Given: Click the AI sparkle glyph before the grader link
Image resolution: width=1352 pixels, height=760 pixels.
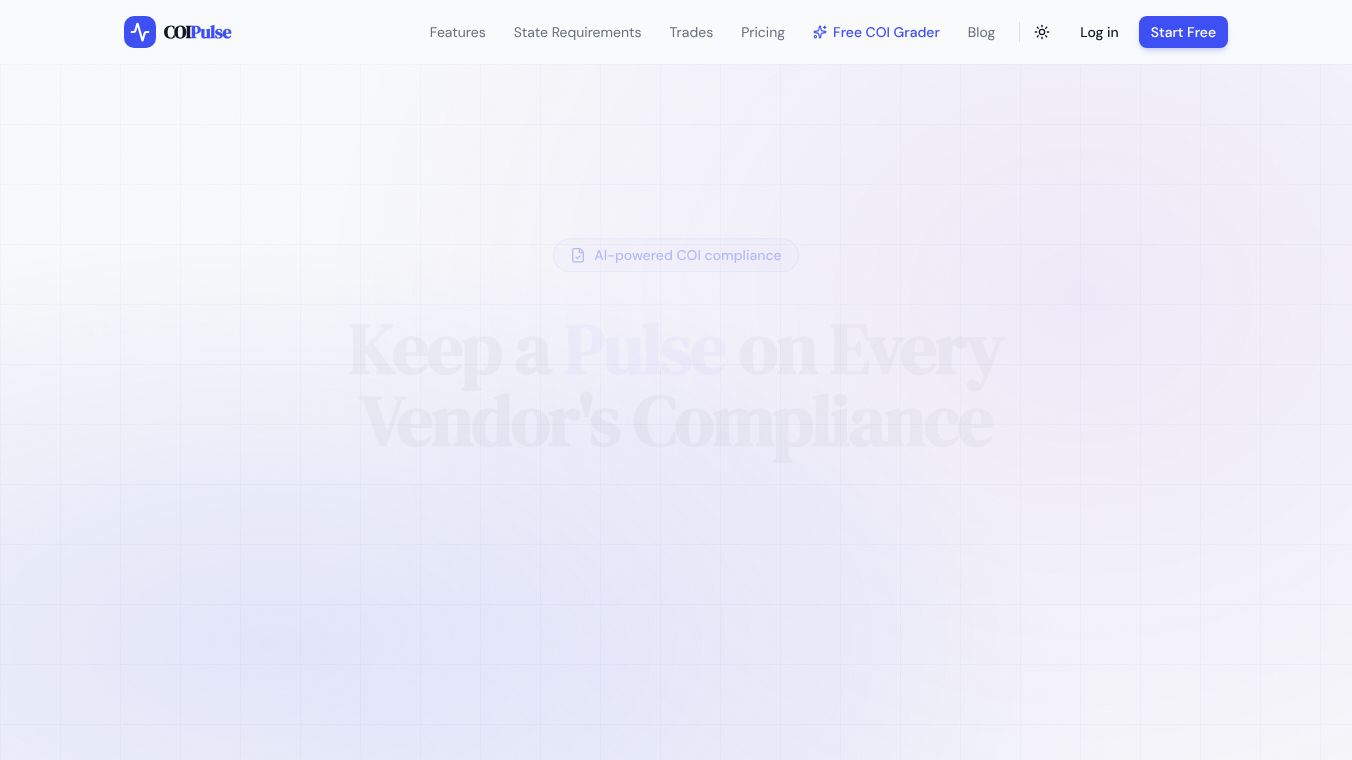Looking at the screenshot, I should click(x=820, y=32).
